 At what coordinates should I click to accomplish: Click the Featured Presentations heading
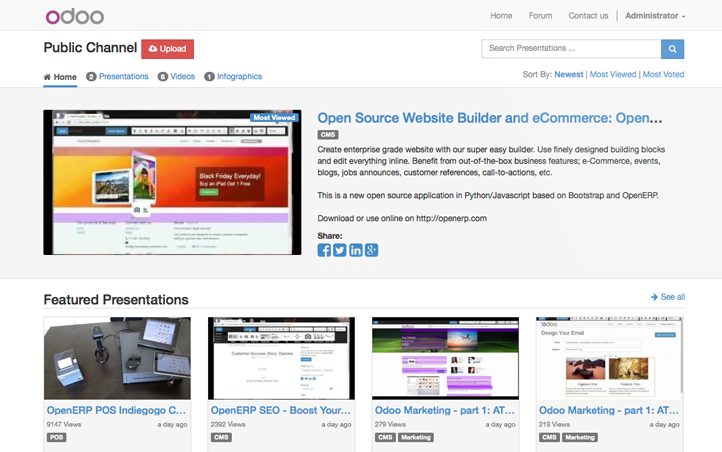click(116, 300)
